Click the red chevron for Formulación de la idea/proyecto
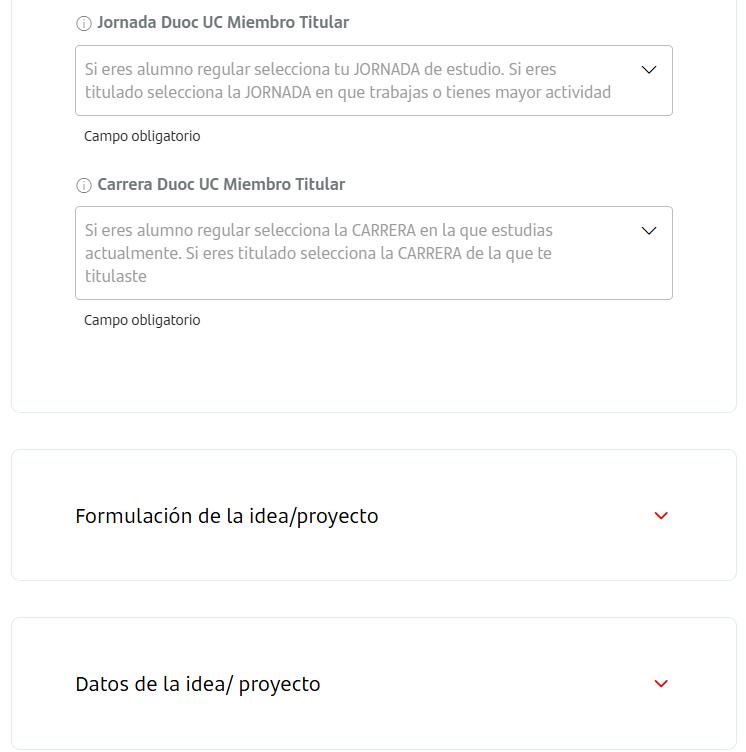 [661, 516]
